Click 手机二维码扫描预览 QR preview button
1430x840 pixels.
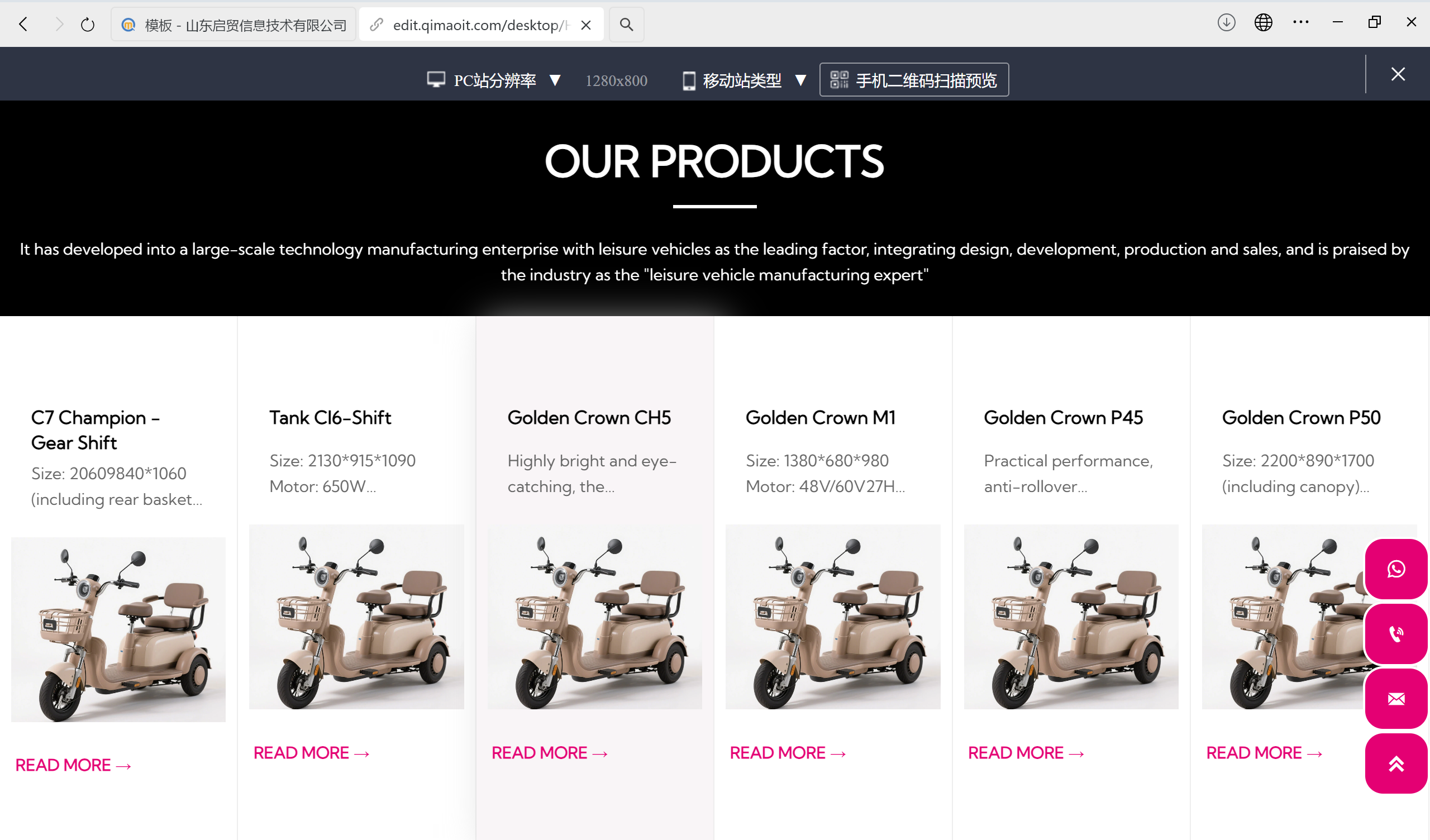tap(914, 80)
